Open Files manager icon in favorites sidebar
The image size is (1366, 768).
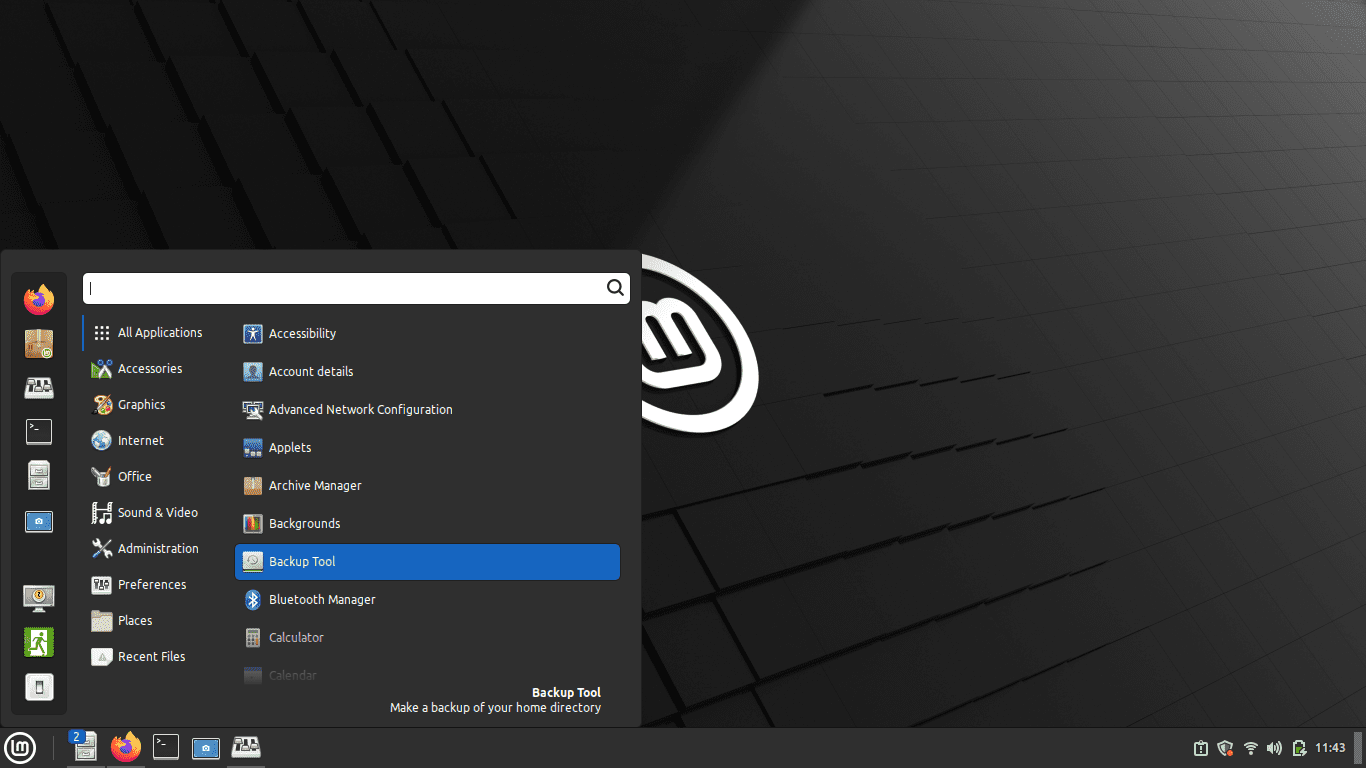39,475
